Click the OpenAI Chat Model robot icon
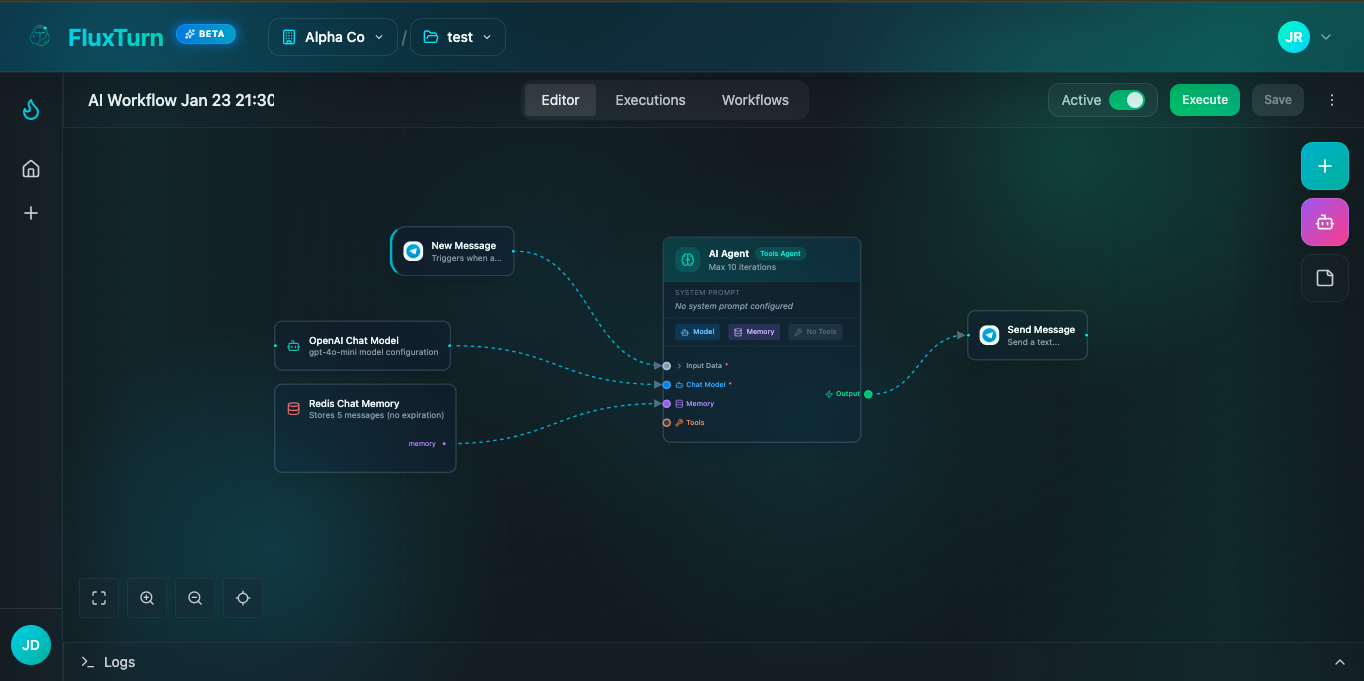The height and width of the screenshot is (681, 1364). tap(293, 346)
